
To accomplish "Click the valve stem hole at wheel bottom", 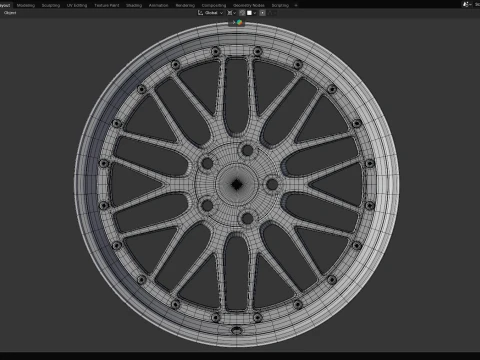I will 237,330.
